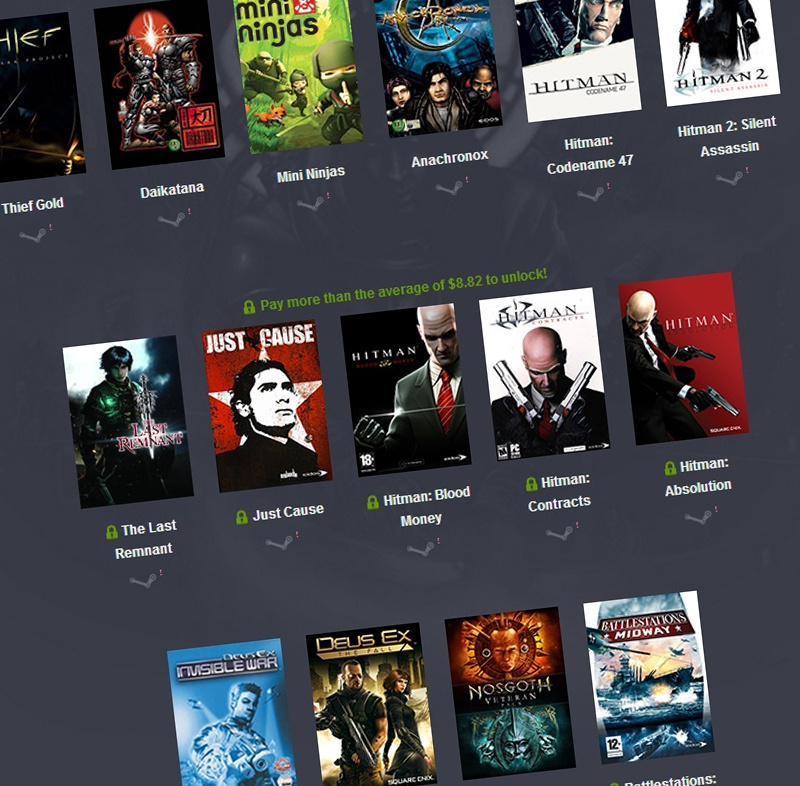Image resolution: width=800 pixels, height=786 pixels.
Task: Click the "Hitman: Absolution" title text
Action: click(x=698, y=476)
